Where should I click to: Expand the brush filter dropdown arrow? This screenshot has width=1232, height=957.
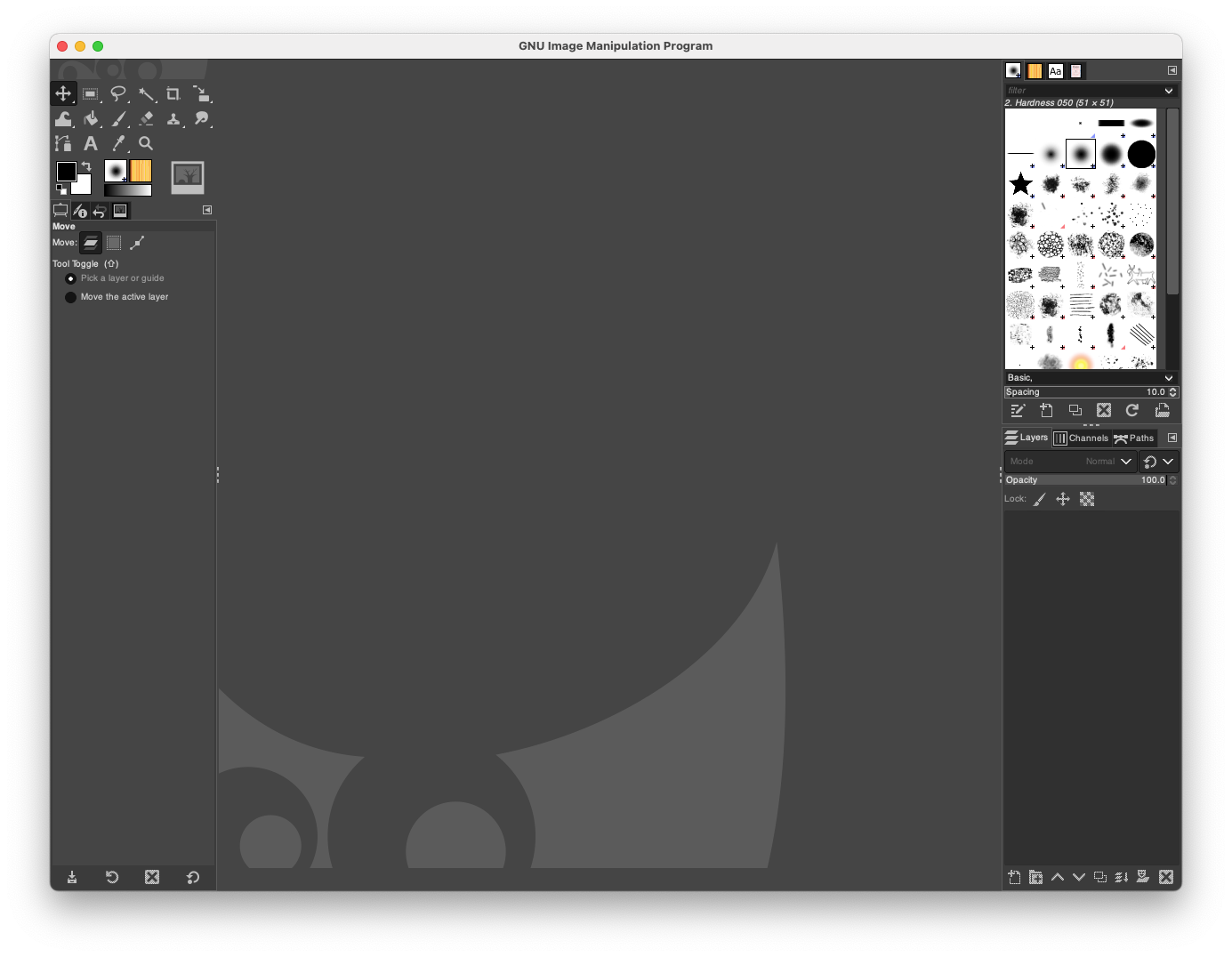tap(1169, 91)
